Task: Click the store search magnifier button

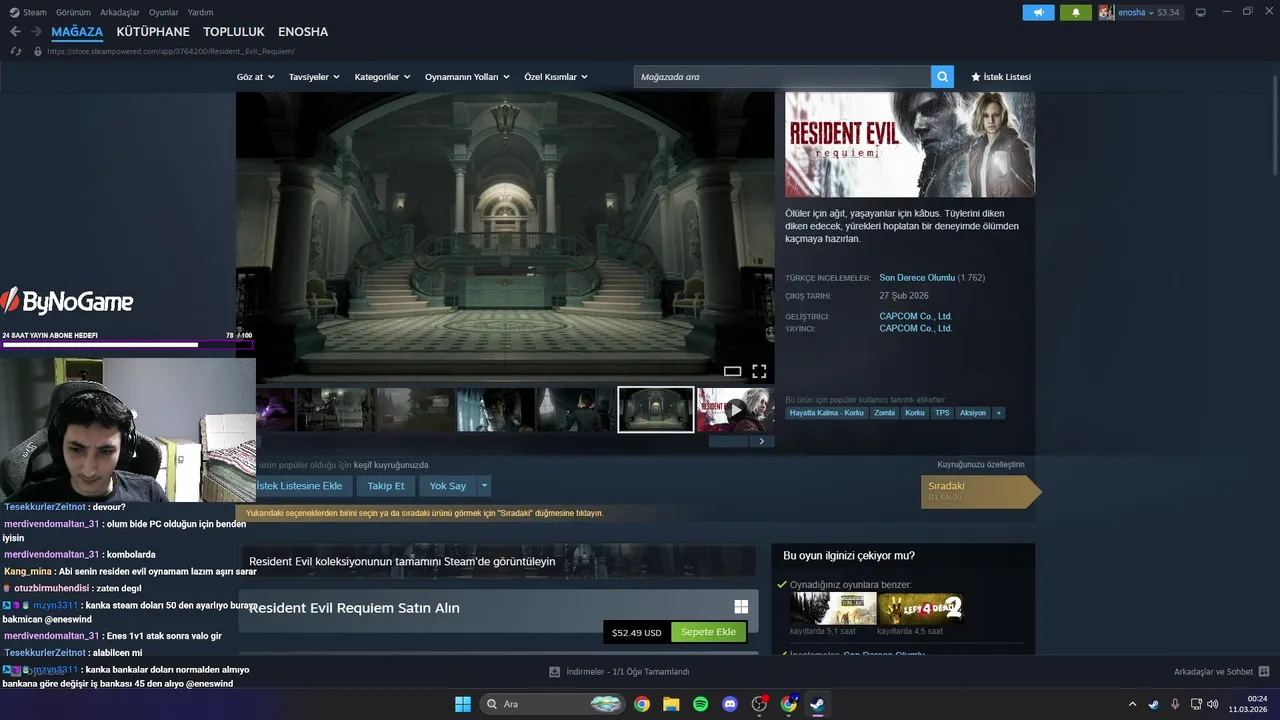Action: (x=942, y=77)
